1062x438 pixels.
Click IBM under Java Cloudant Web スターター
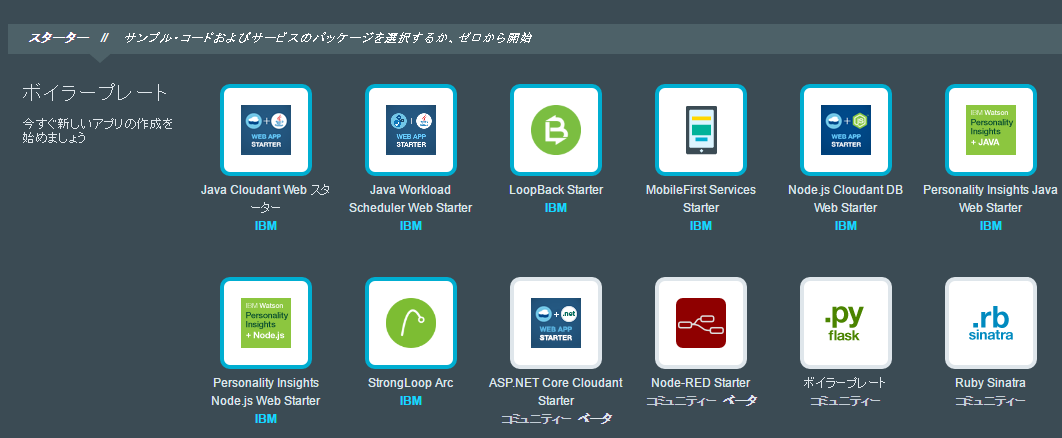coord(266,226)
